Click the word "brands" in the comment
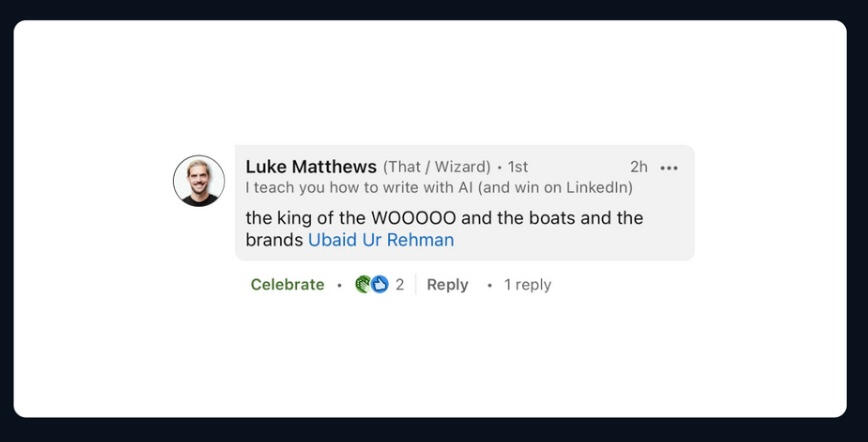The height and width of the screenshot is (442, 868). 274,240
